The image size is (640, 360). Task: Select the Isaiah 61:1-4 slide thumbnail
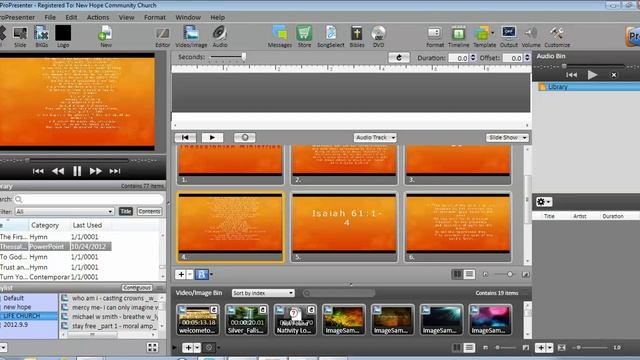(x=344, y=227)
